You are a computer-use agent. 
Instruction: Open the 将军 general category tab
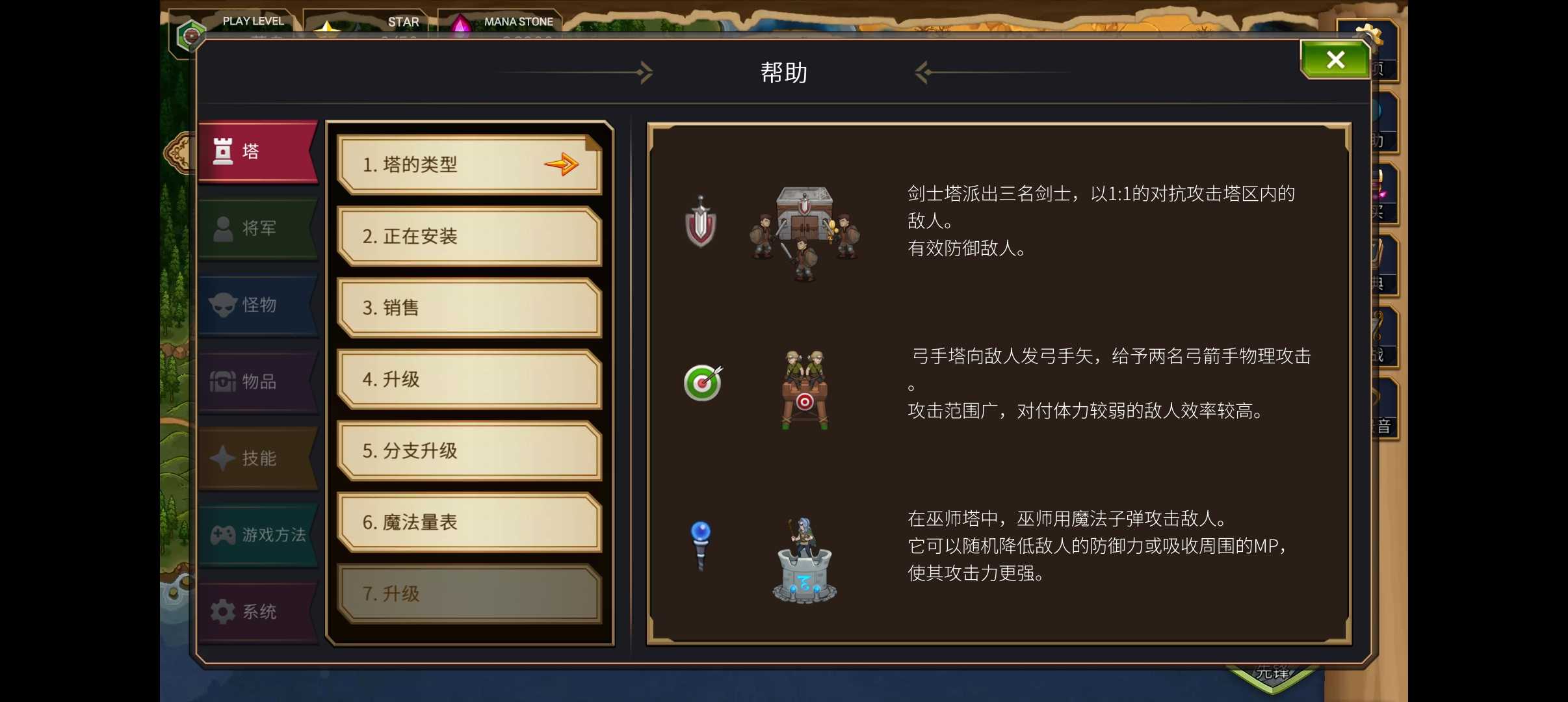(x=257, y=229)
